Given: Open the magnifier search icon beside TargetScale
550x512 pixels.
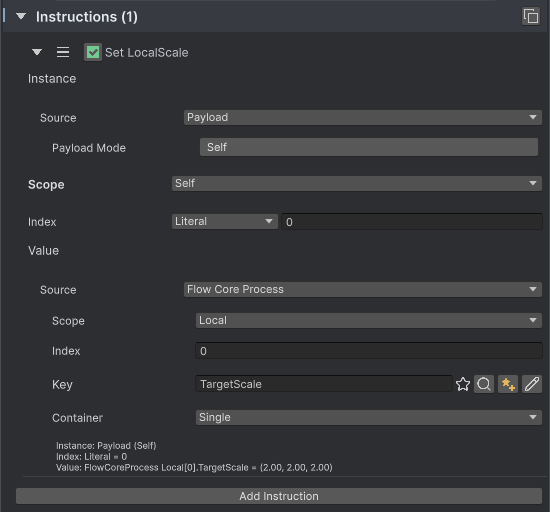Looking at the screenshot, I should [x=484, y=384].
